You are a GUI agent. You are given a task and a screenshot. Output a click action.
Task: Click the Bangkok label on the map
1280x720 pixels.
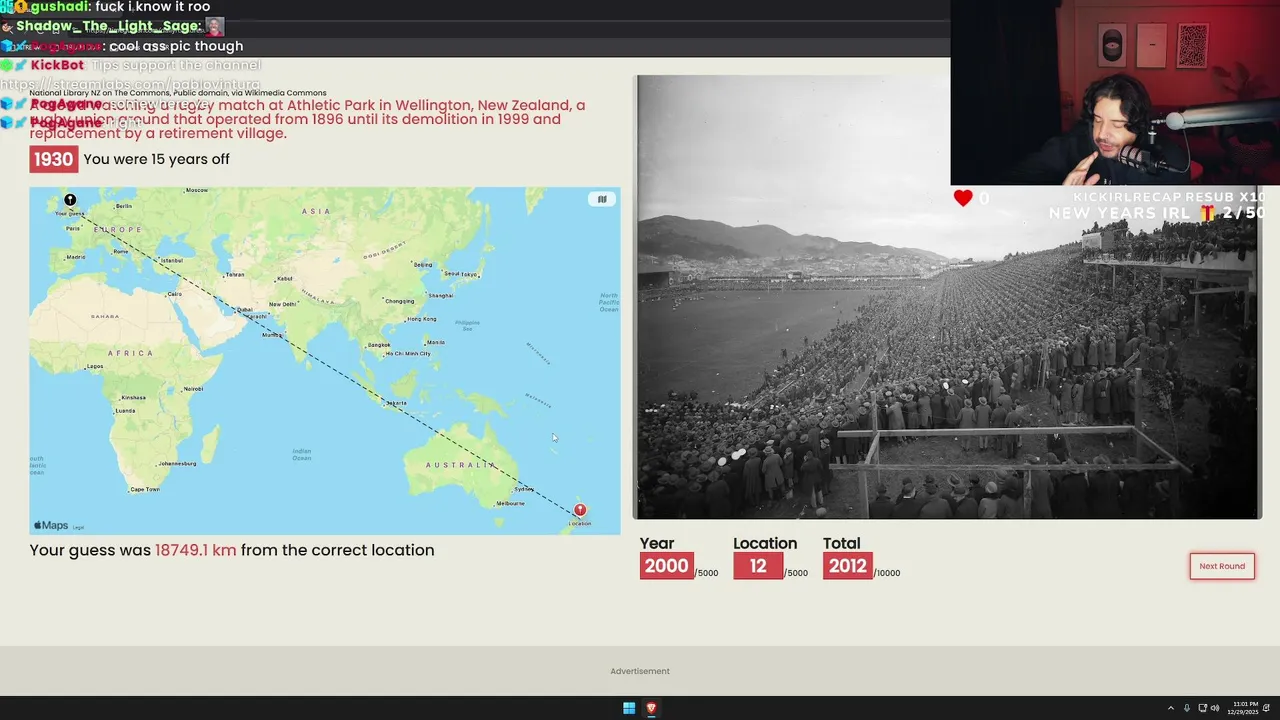(379, 344)
